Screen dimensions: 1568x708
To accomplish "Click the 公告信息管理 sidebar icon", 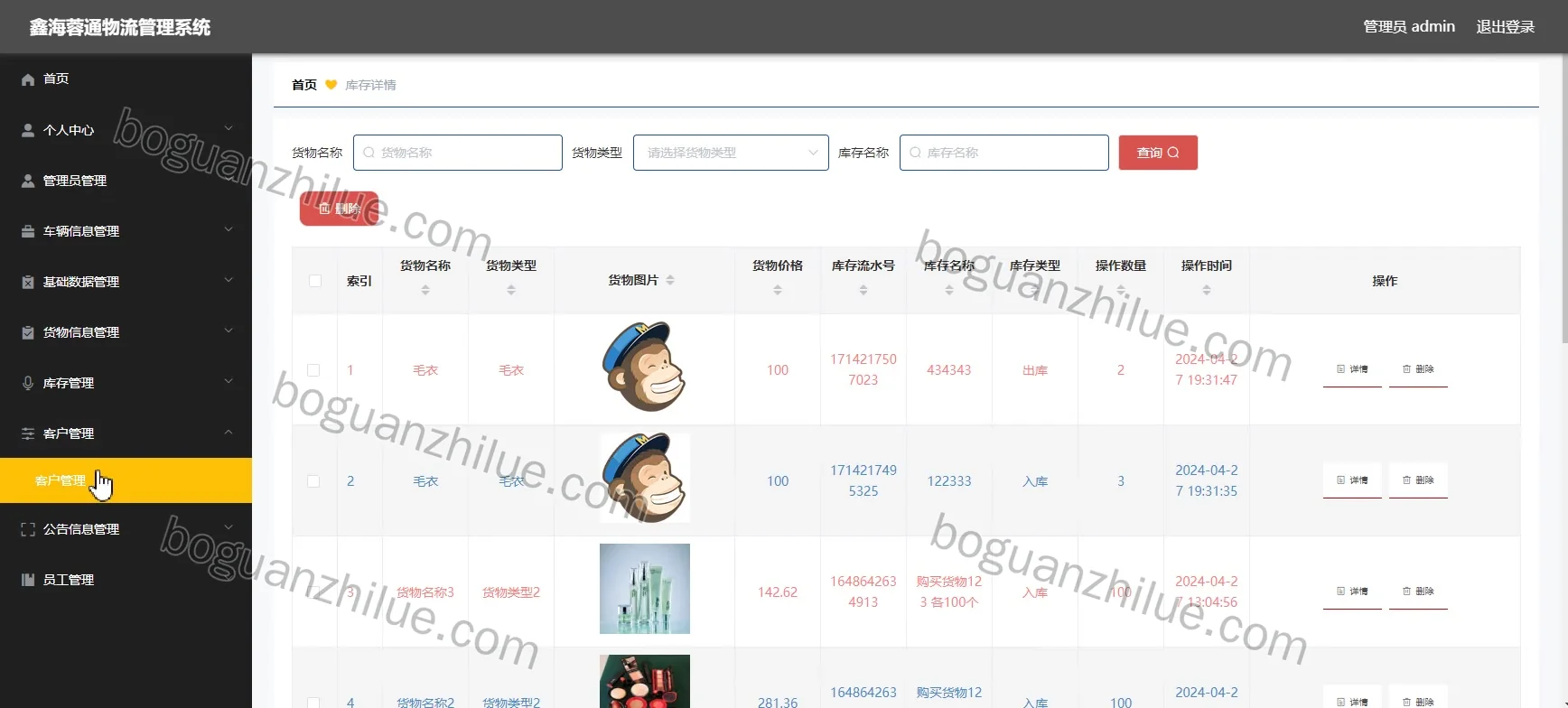I will point(28,529).
